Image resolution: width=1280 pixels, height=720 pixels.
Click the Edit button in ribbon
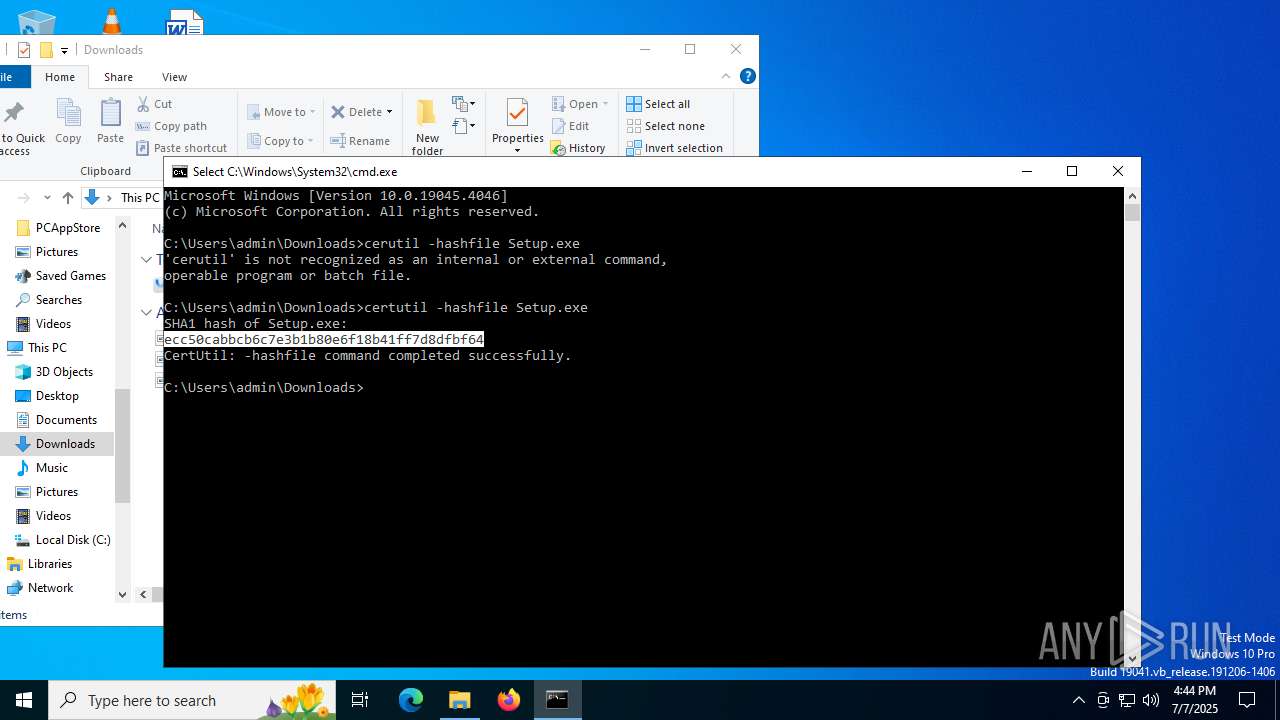(570, 126)
